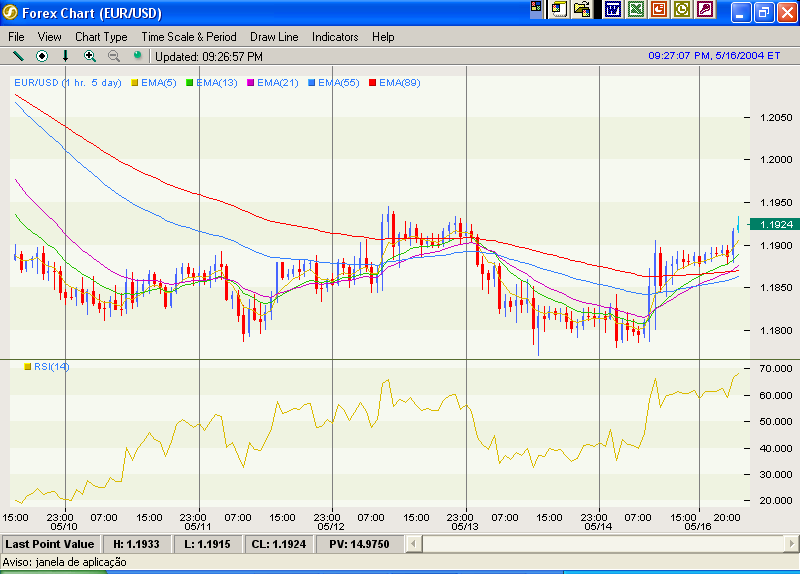Open the Draw Line menu
This screenshot has width=800, height=574.
click(x=274, y=37)
